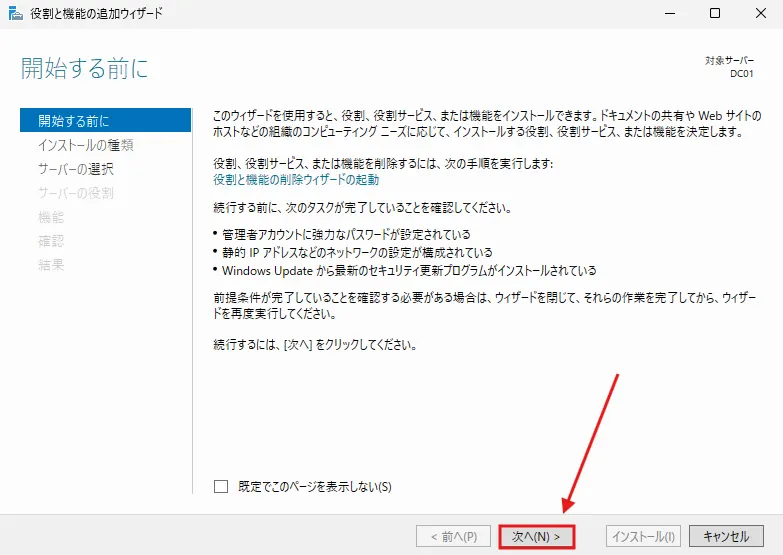The image size is (783, 555).
Task: Select 機能 step in sidebar
Action: coord(51,217)
